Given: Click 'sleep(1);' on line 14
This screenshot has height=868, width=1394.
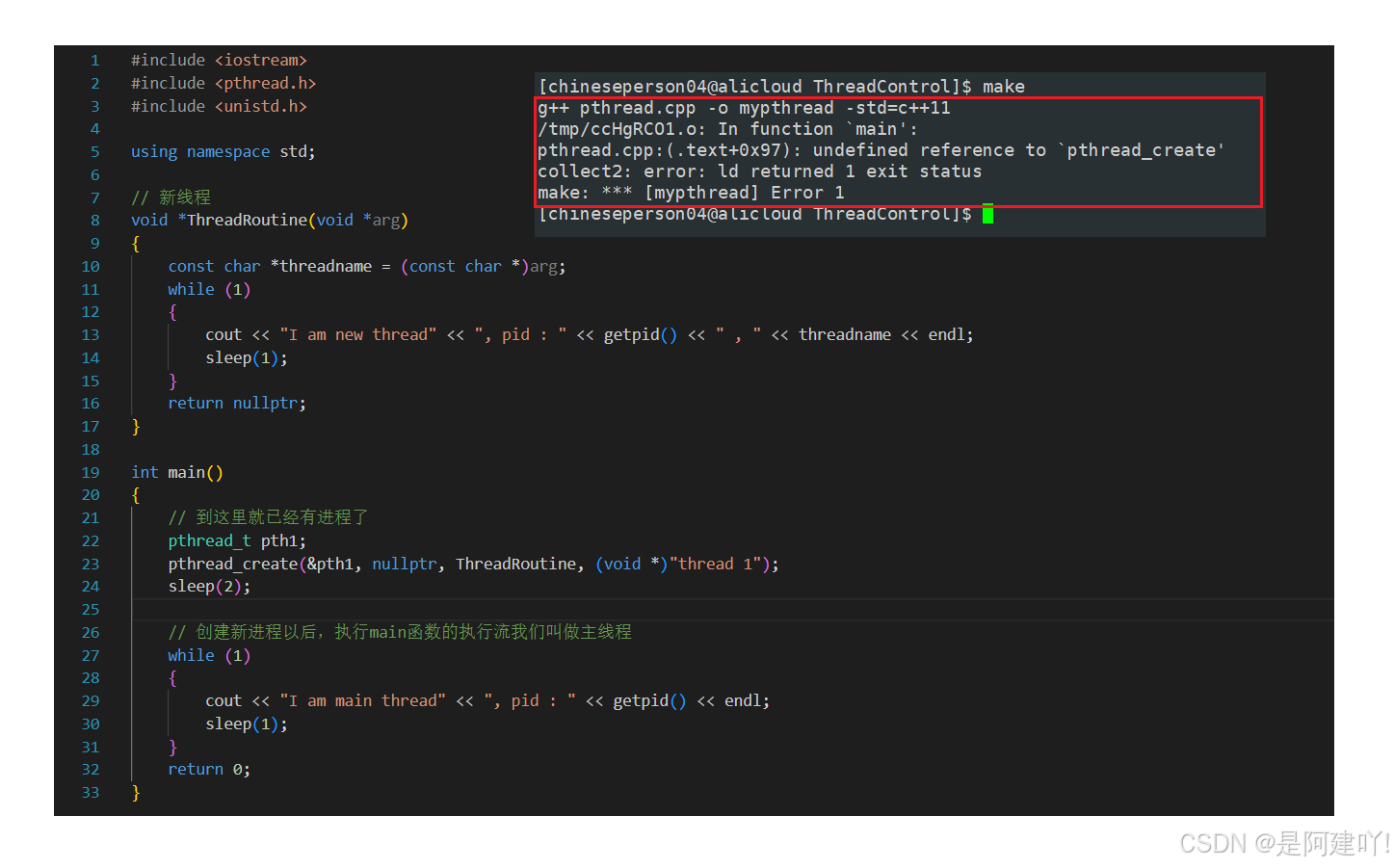Looking at the screenshot, I should (x=247, y=358).
